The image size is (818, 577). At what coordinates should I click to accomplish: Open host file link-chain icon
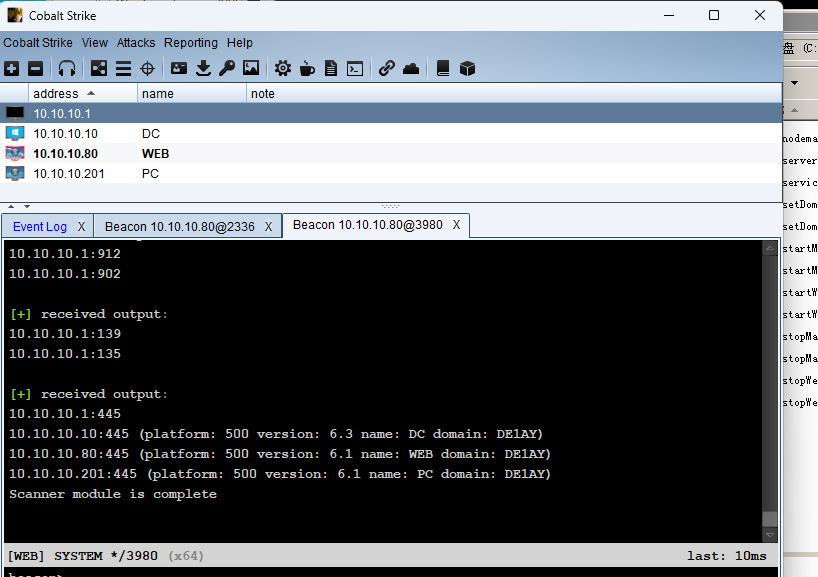pyautogui.click(x=387, y=68)
